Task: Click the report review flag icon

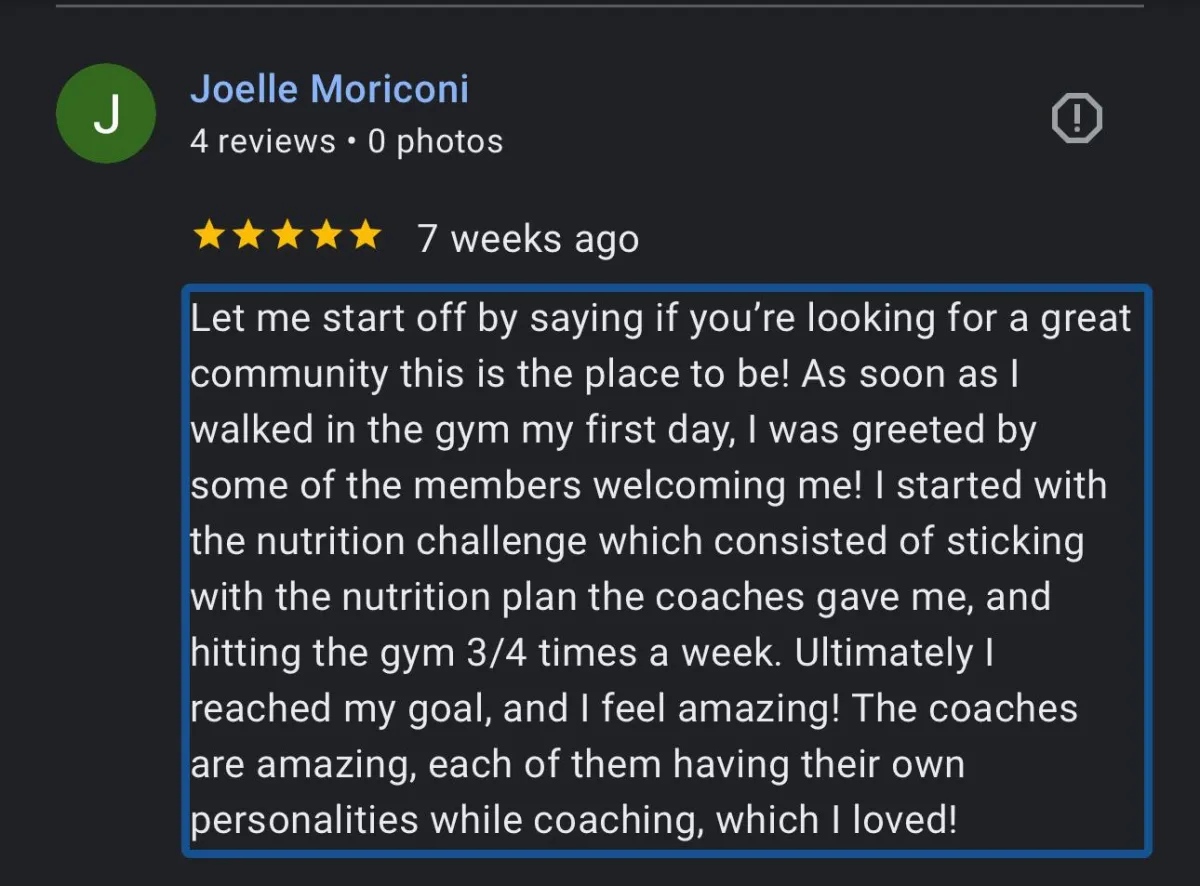Action: (x=1077, y=120)
